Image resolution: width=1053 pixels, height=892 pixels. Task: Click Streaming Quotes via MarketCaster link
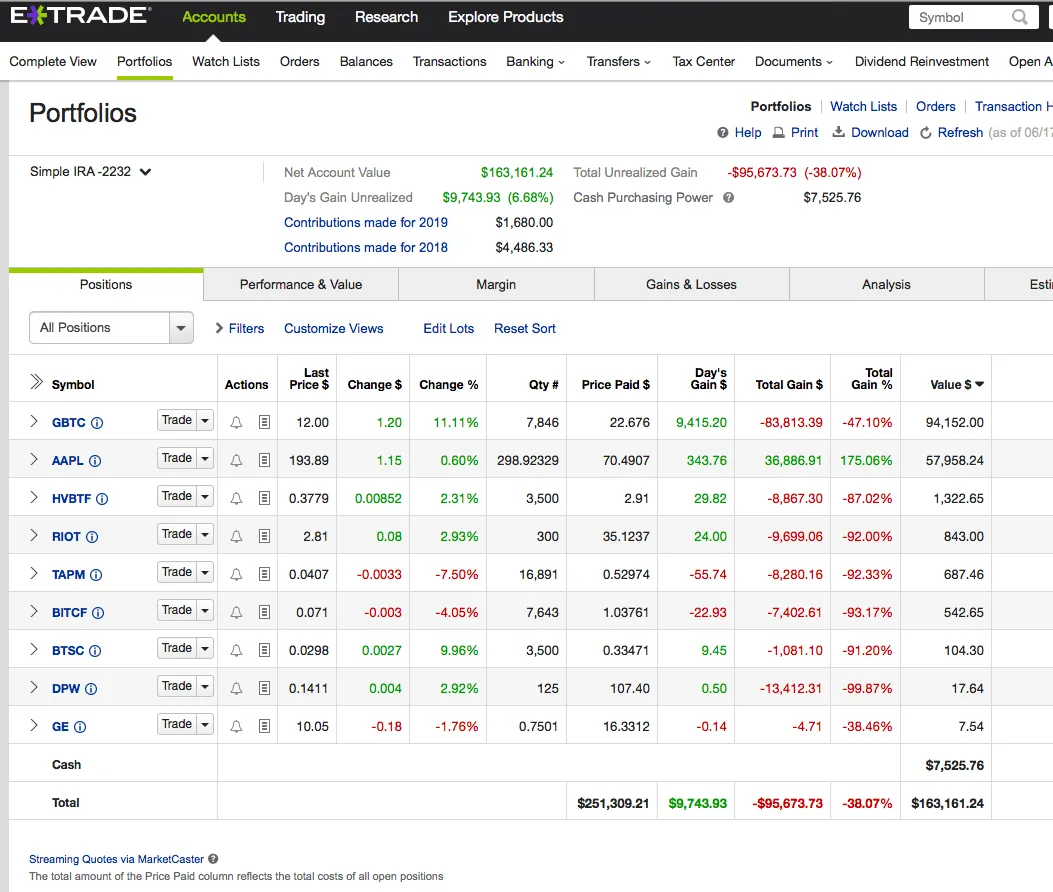coord(116,859)
